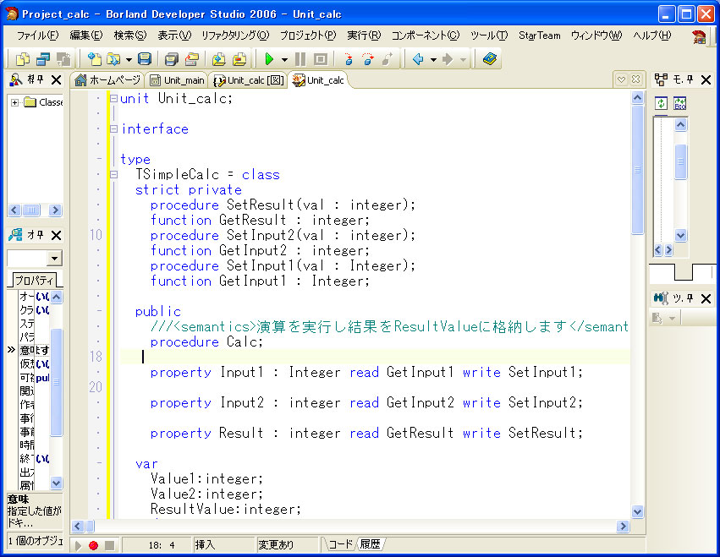The height and width of the screenshot is (557, 720).
Task: Open the プロジェクト(P) menu
Action: [308, 35]
